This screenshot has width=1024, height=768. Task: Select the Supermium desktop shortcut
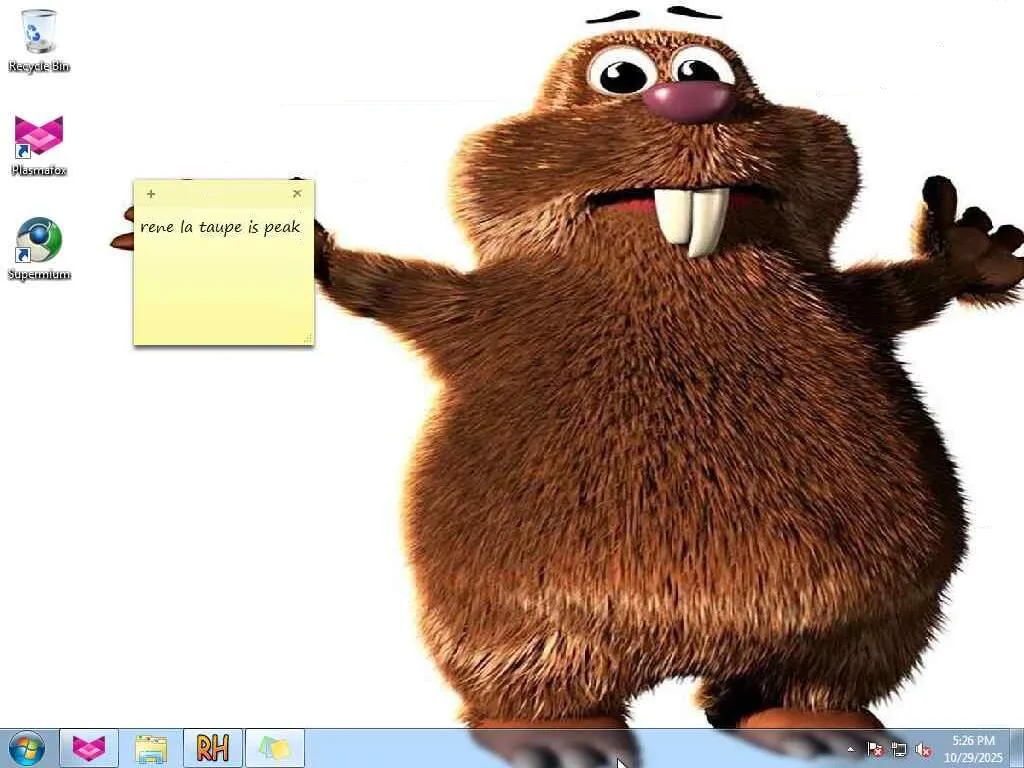(x=39, y=248)
